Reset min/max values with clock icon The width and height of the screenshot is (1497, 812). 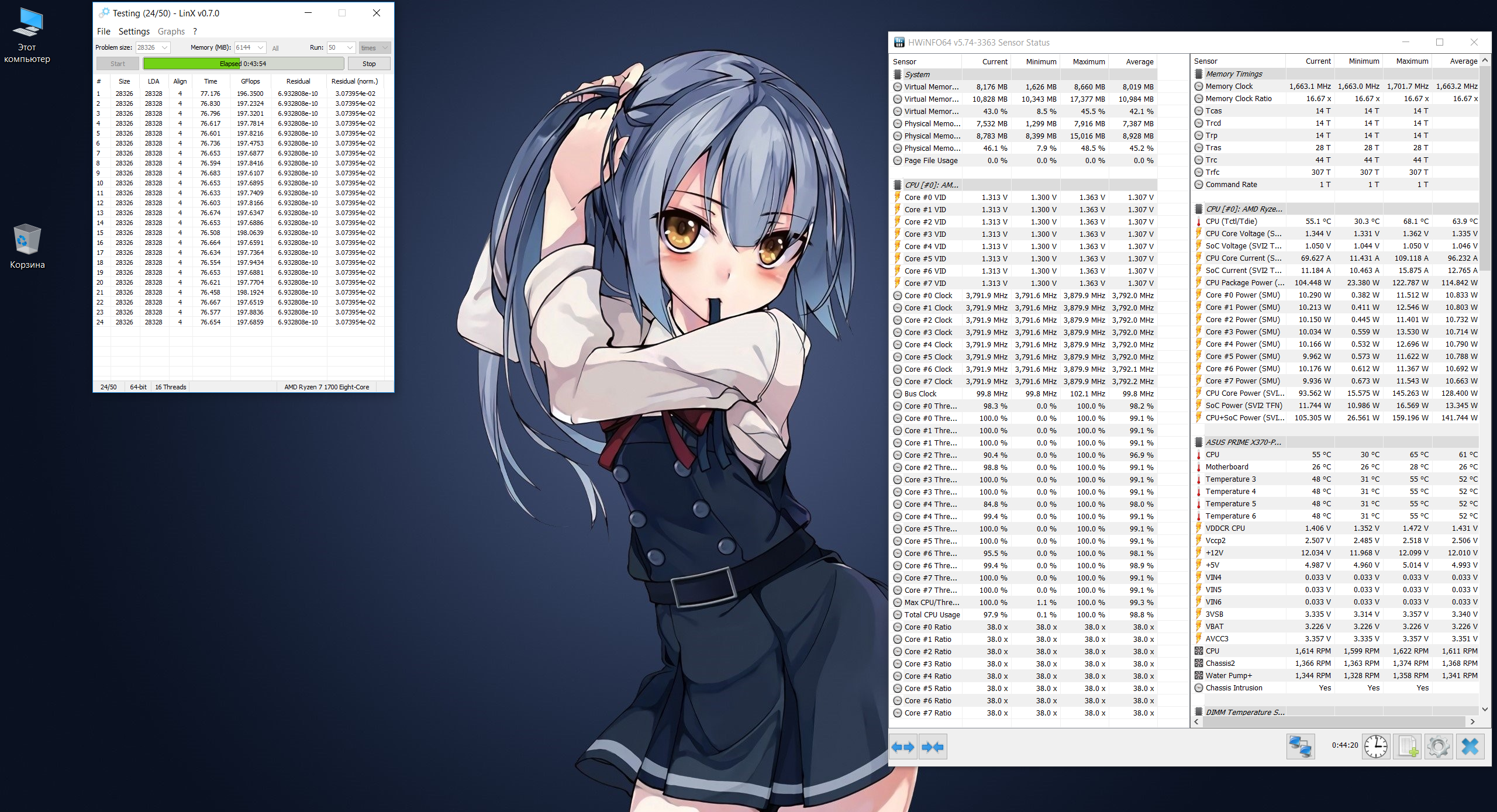coord(1375,747)
